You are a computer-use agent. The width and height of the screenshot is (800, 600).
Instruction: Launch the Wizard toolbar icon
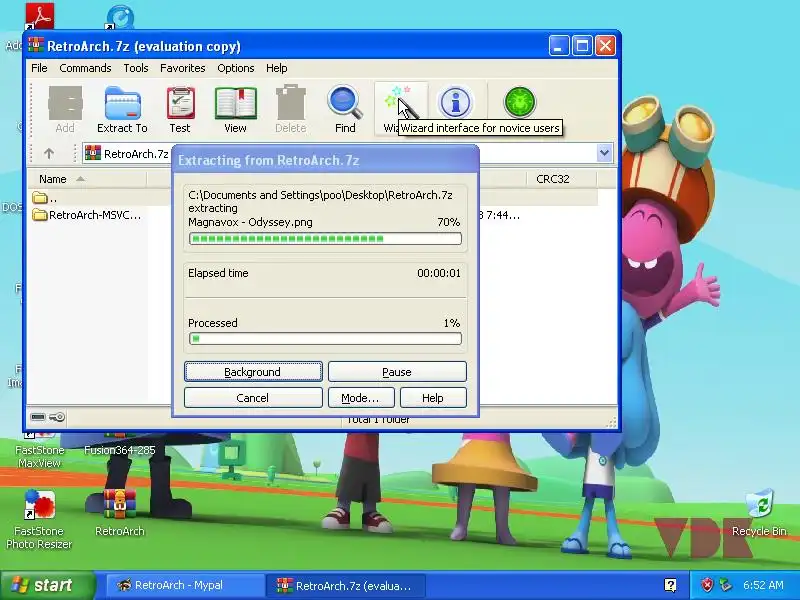400,109
